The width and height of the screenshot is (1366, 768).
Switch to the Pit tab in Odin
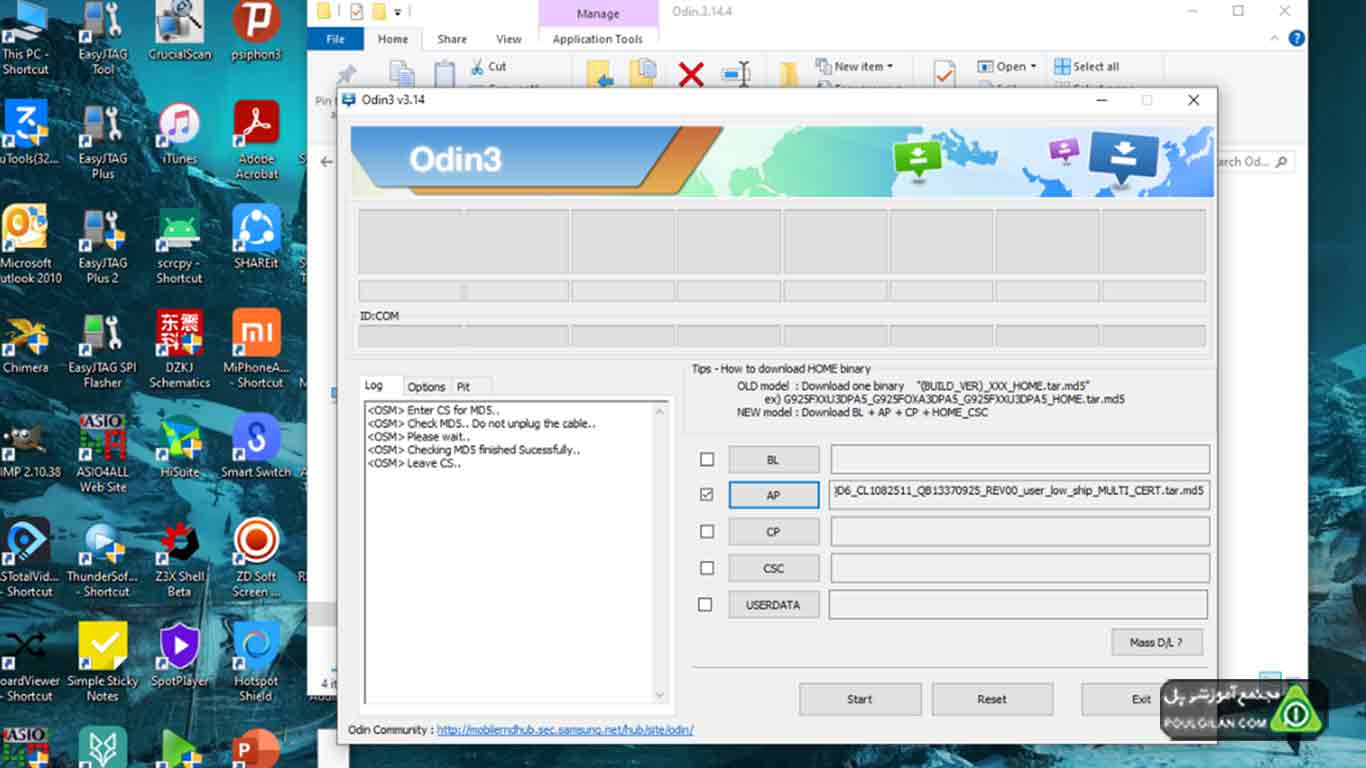(x=463, y=387)
